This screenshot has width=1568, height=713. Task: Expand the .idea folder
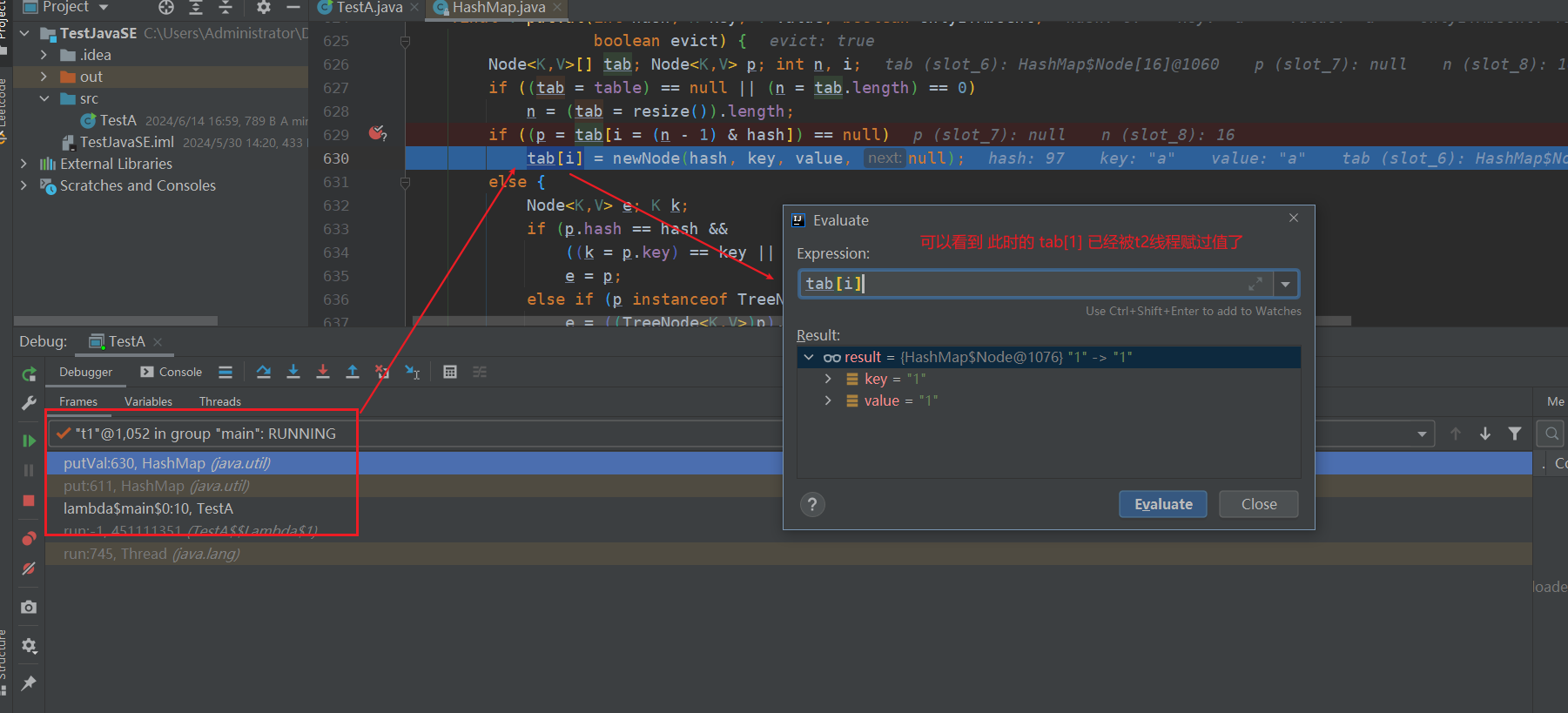pyautogui.click(x=44, y=55)
